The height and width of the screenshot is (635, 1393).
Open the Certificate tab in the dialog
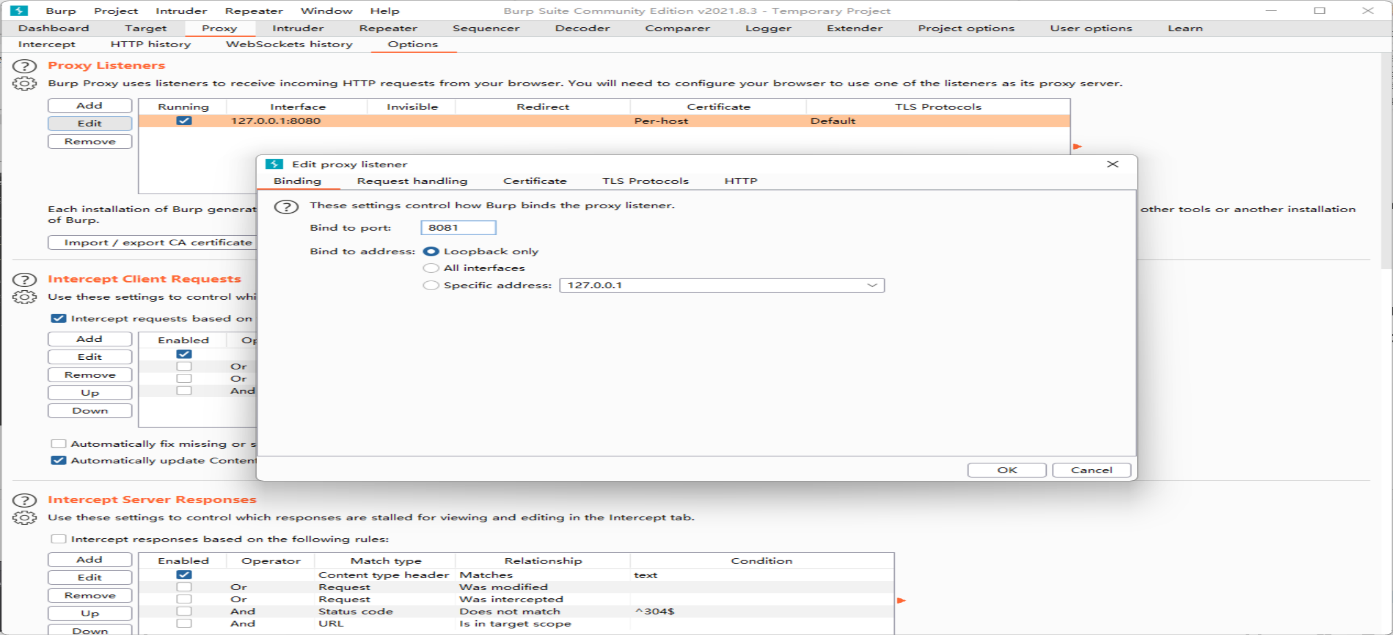pos(535,181)
